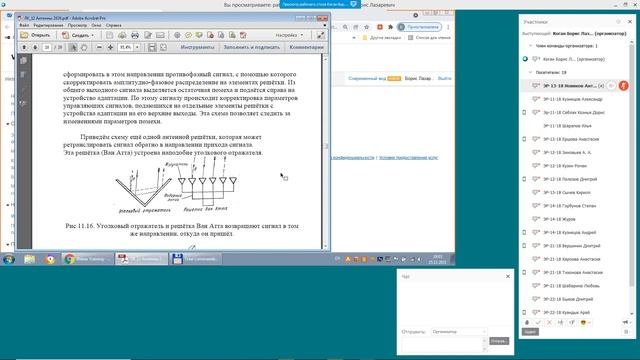This screenshot has width=640, height=360.
Task: Click the gear settings icon in Acrobat toolbar
Action: pos(177,35)
